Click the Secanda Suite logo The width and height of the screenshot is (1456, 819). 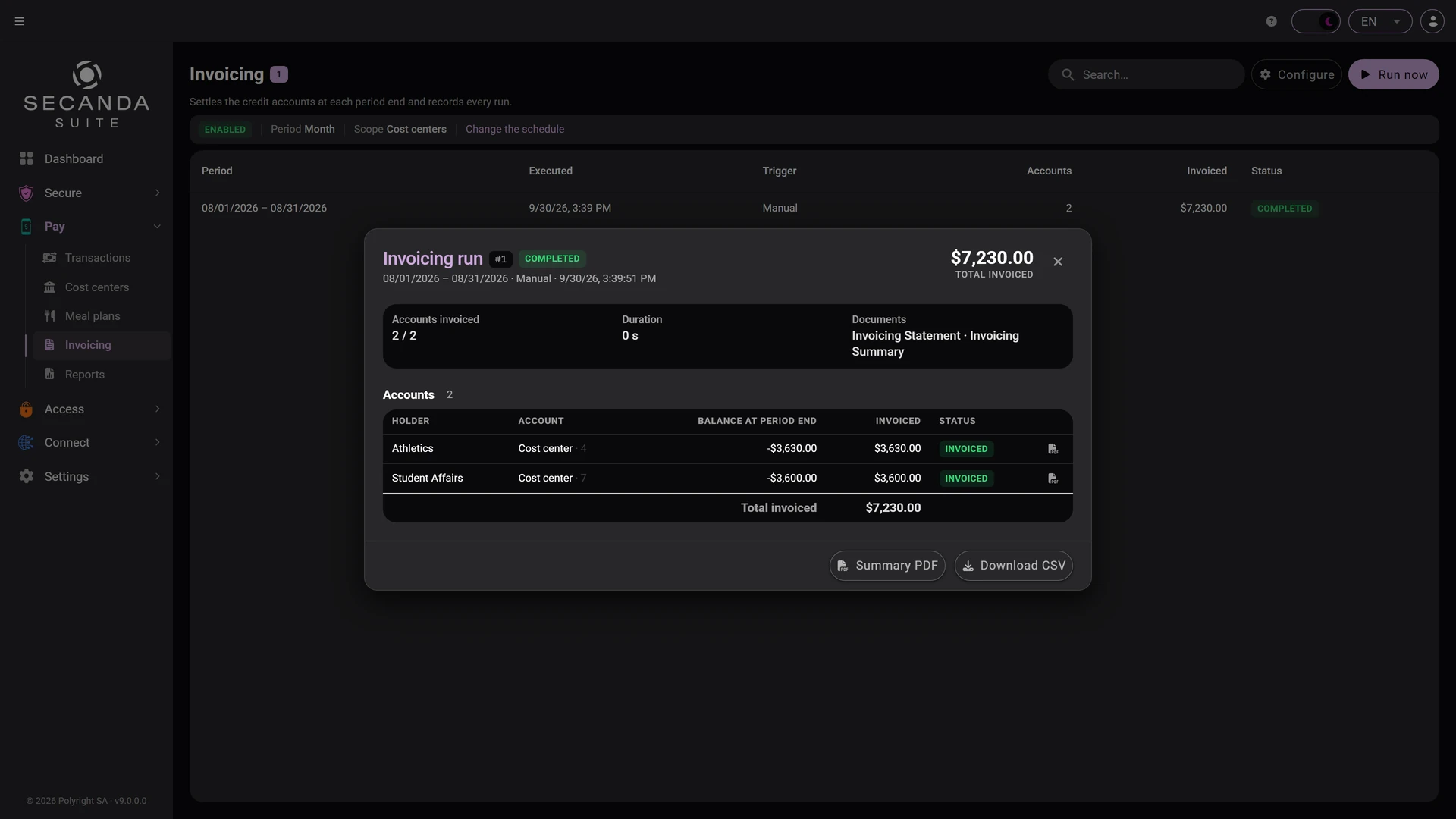tap(86, 94)
